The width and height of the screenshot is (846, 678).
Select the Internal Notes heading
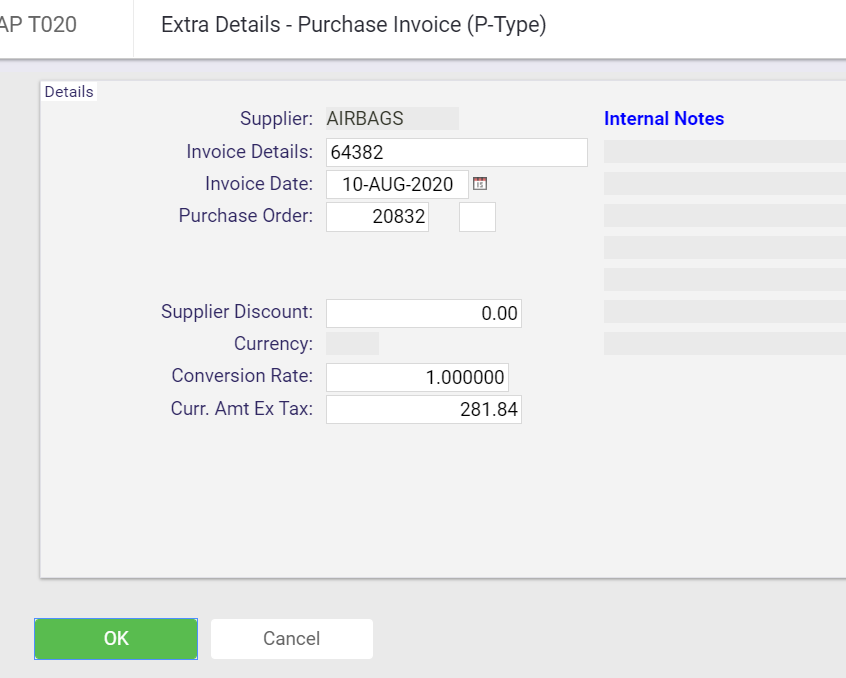click(x=664, y=119)
